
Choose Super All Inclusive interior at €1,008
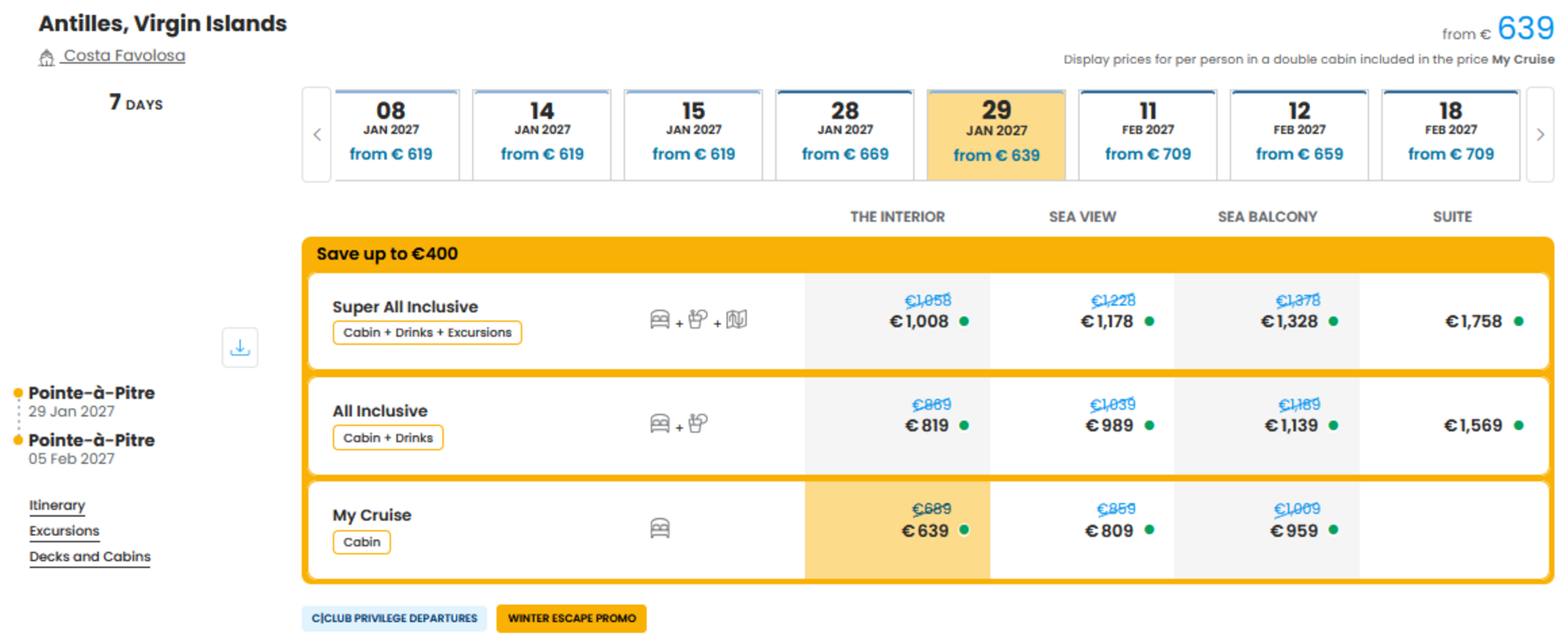click(x=897, y=321)
